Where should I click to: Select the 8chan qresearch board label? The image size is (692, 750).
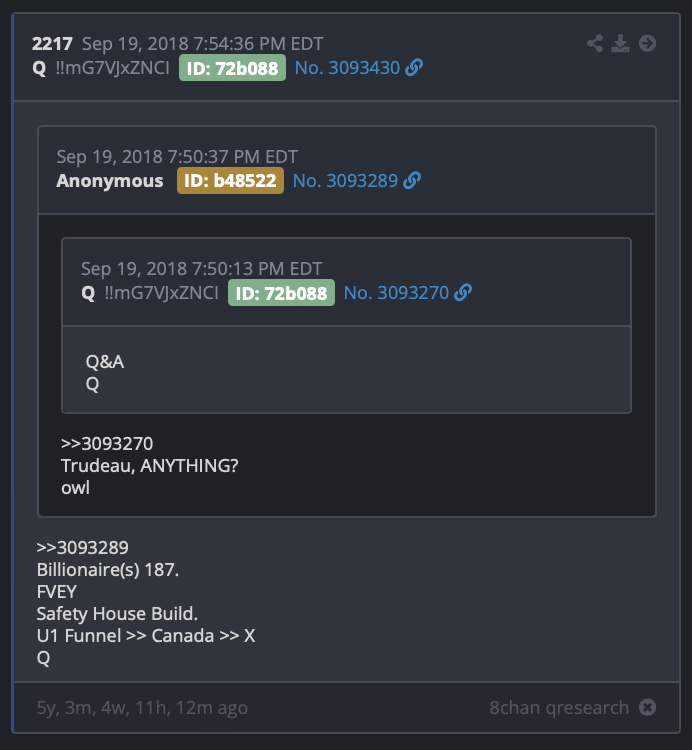point(559,707)
